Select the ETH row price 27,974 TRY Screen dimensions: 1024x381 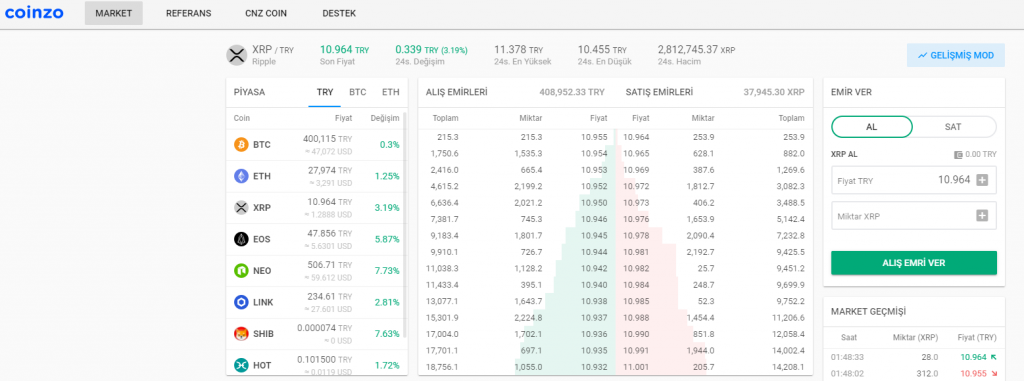click(x=330, y=170)
